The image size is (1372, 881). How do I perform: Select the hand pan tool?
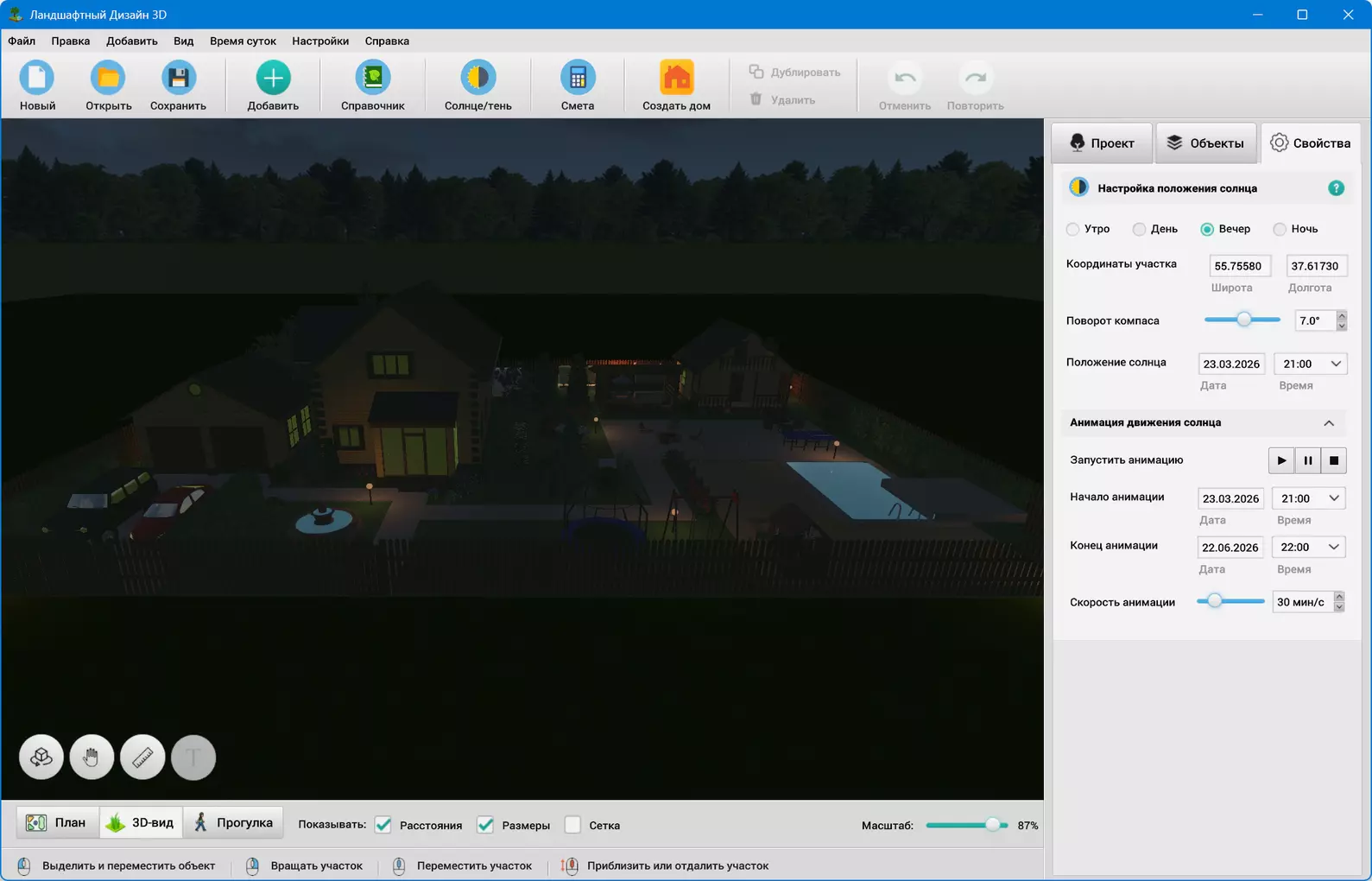coord(92,757)
